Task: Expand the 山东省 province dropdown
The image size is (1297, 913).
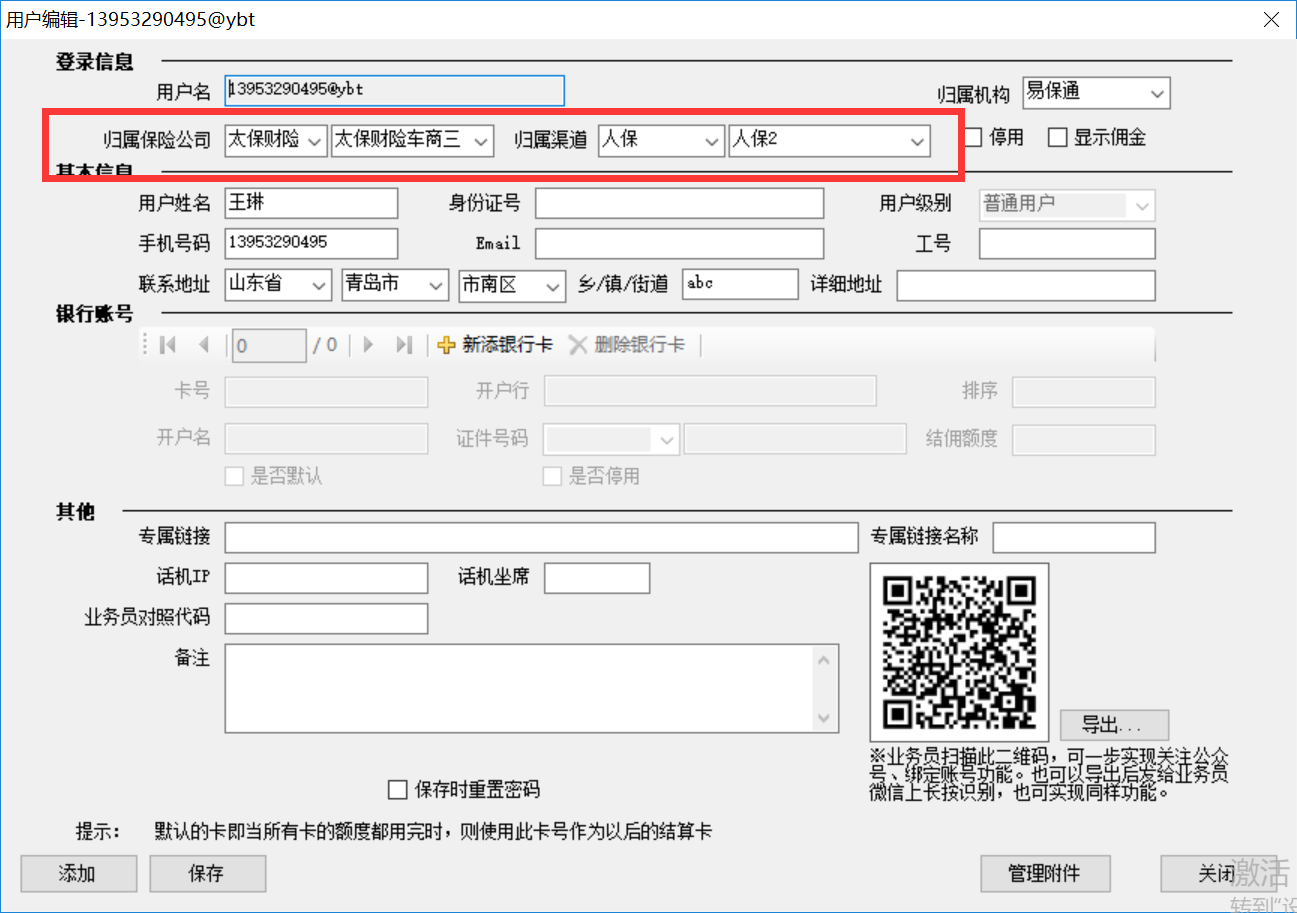Action: point(319,286)
